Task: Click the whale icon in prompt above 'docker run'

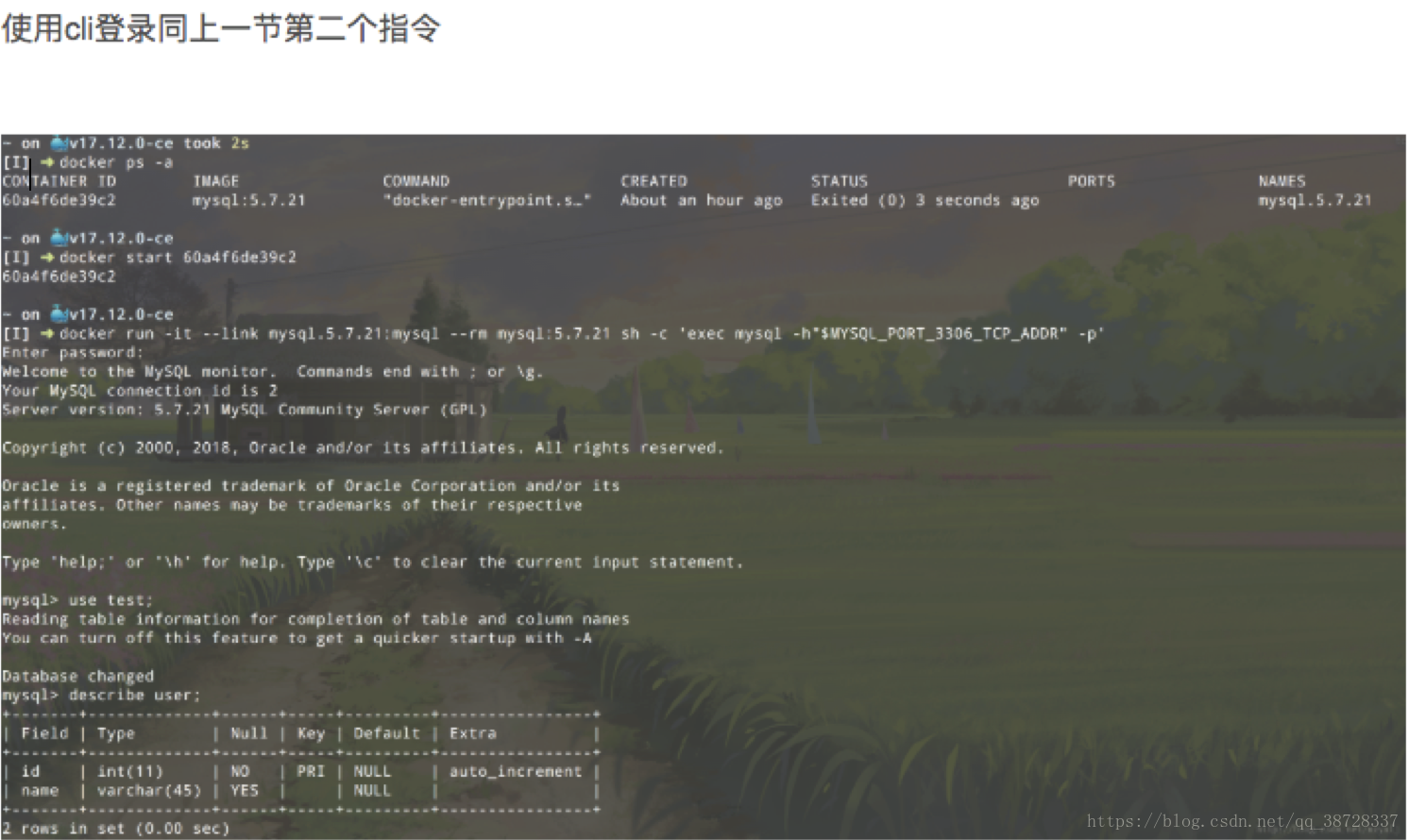Action: [x=59, y=314]
